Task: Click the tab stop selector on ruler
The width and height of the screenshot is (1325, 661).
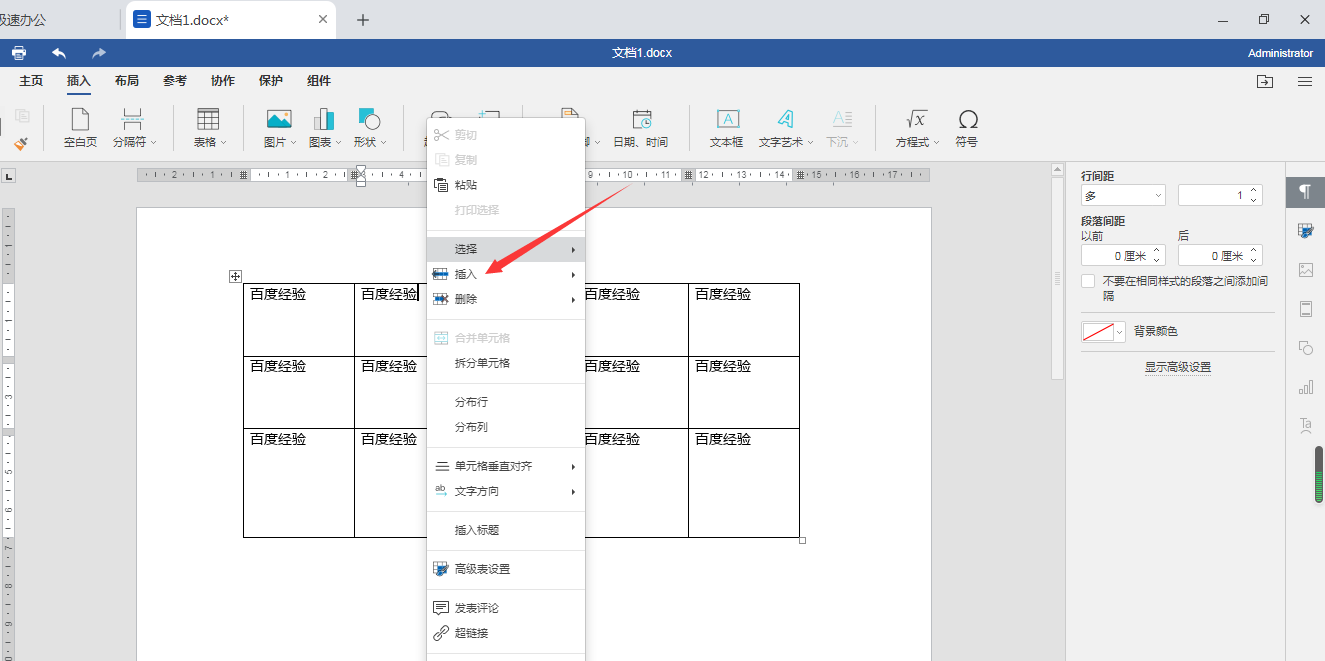Action: tap(9, 177)
